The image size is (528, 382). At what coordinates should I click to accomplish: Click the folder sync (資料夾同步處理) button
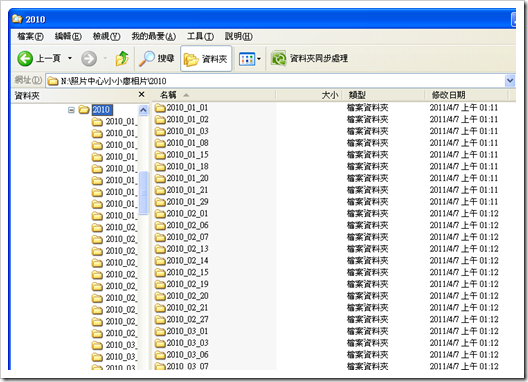pos(309,59)
